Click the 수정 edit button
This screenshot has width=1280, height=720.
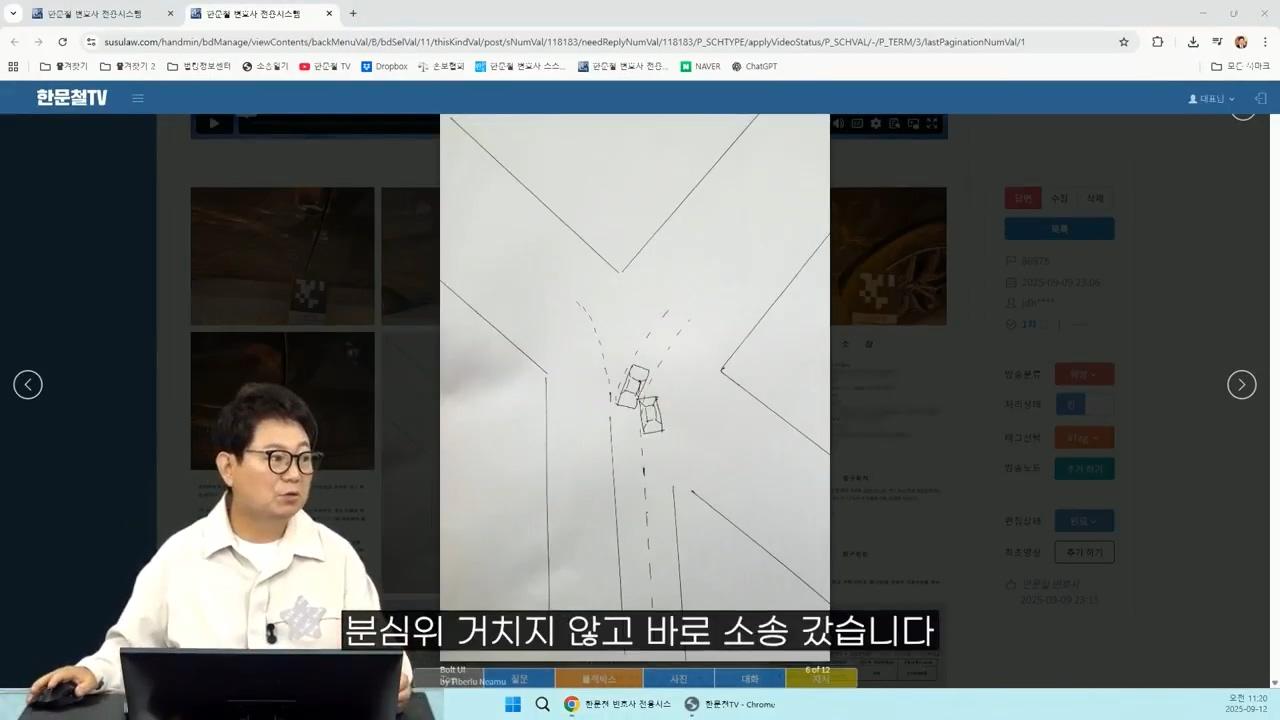pyautogui.click(x=1059, y=198)
